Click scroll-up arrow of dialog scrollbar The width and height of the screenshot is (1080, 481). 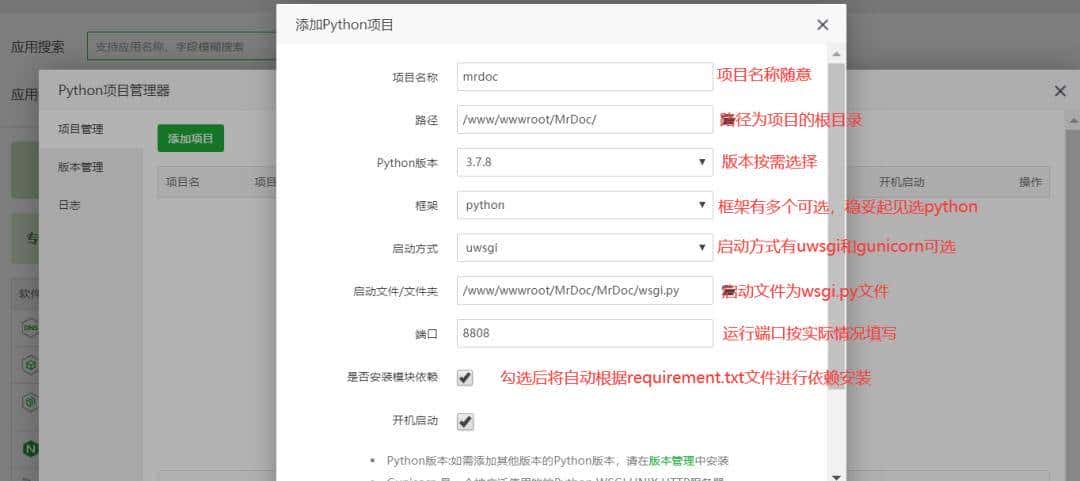coord(836,54)
